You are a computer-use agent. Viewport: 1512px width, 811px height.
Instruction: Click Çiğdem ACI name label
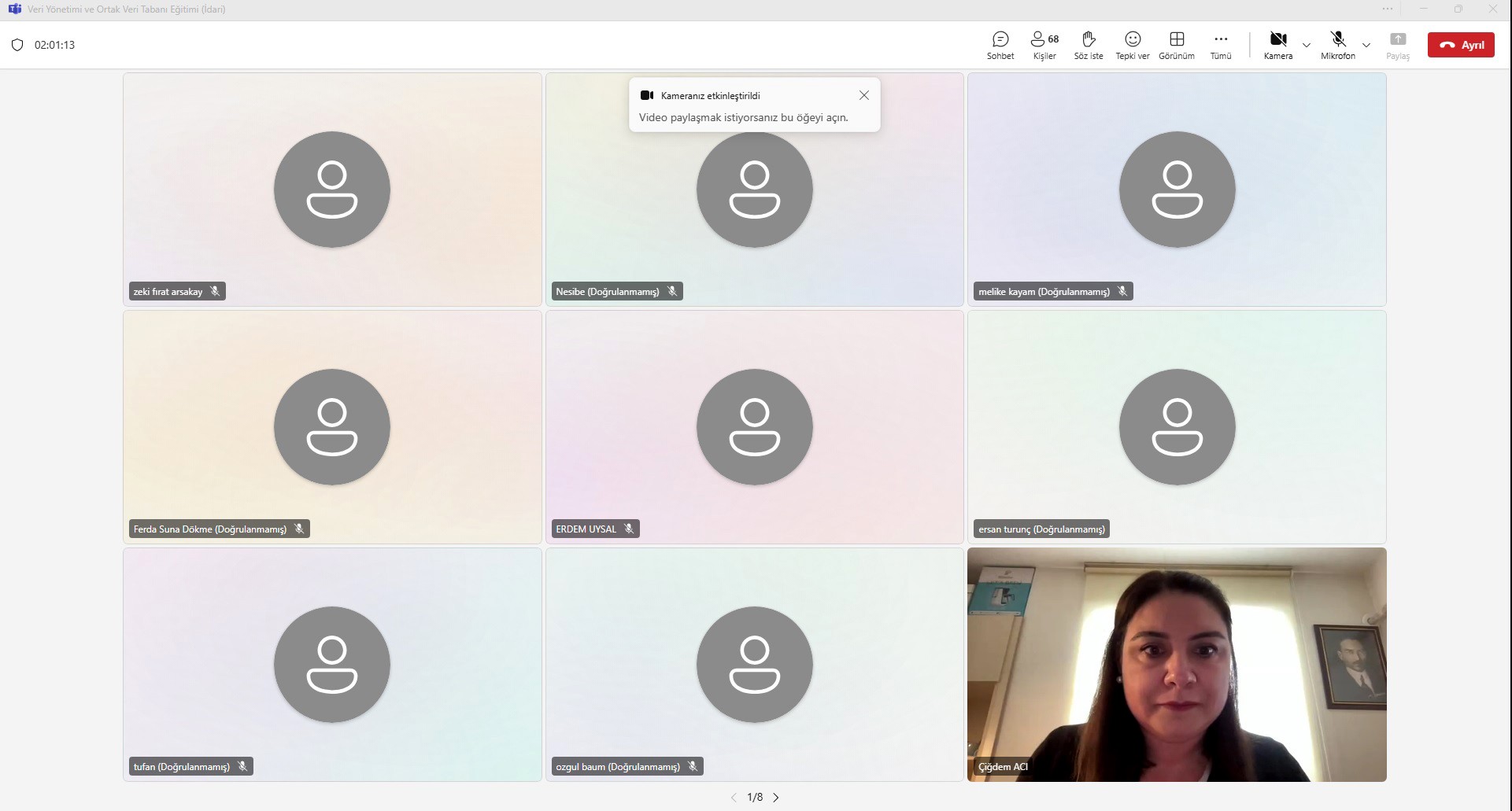1003,767
